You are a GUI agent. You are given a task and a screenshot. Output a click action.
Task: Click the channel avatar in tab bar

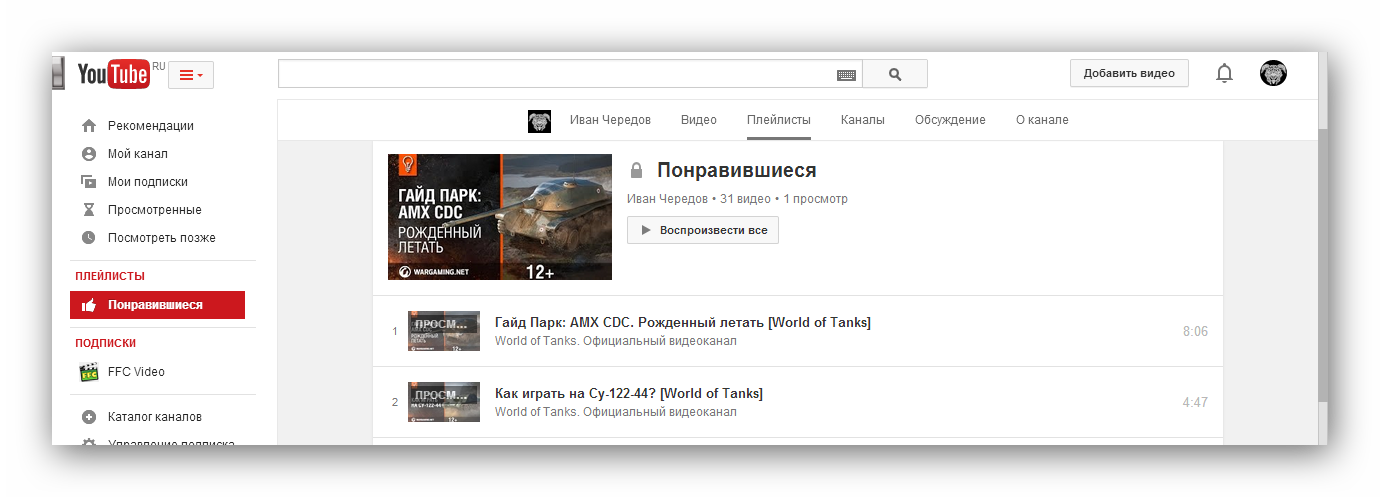pyautogui.click(x=540, y=121)
